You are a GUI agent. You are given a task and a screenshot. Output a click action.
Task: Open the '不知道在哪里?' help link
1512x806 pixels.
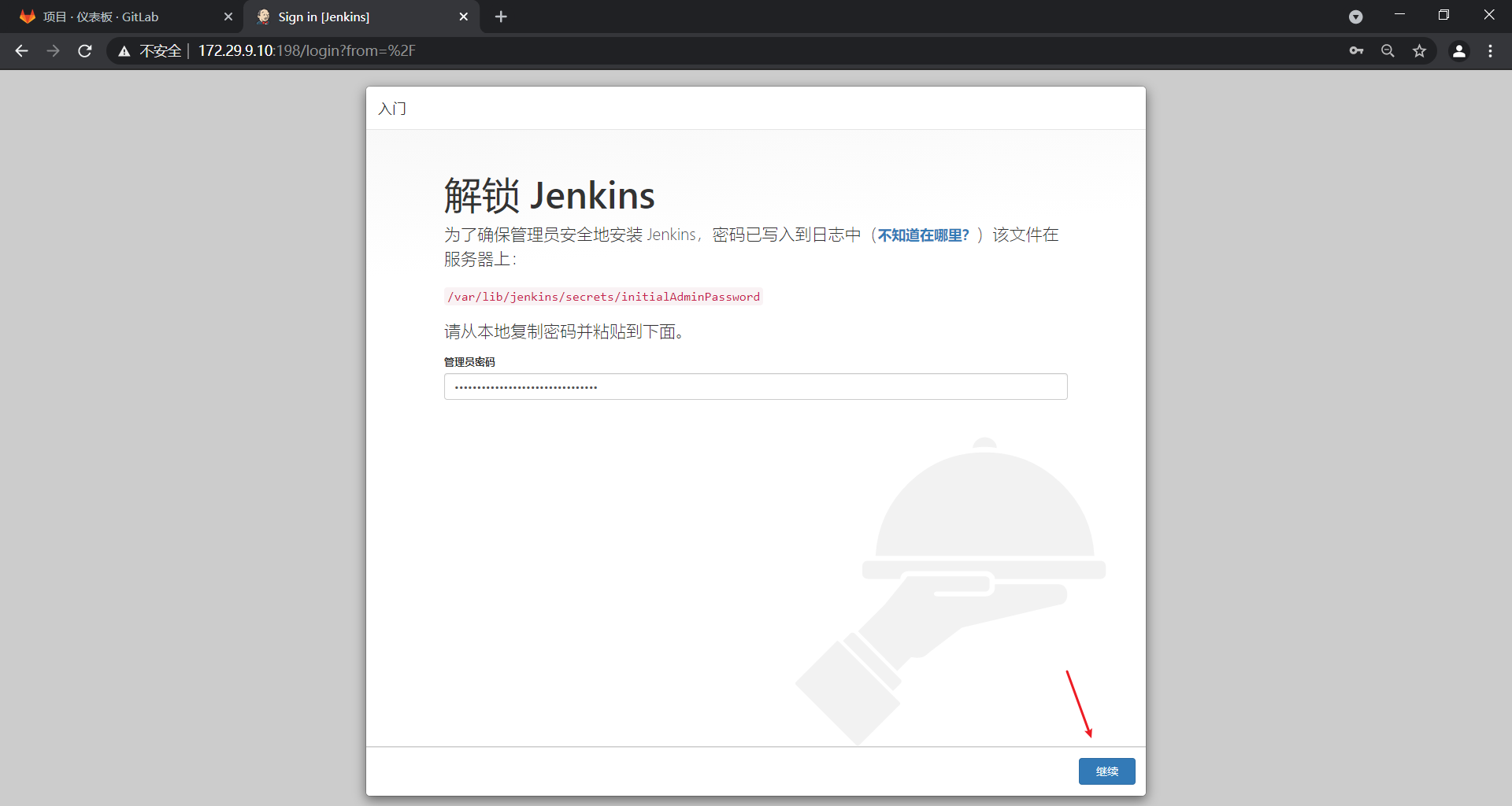tap(923, 235)
